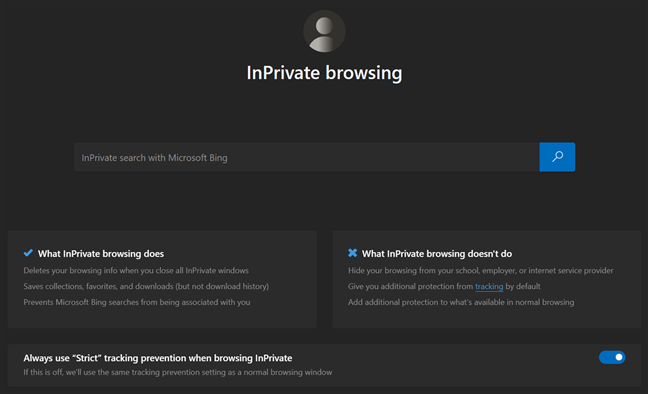Focus the InPrivate search with Microsoft Bing field
648x394 pixels.
tap(307, 157)
